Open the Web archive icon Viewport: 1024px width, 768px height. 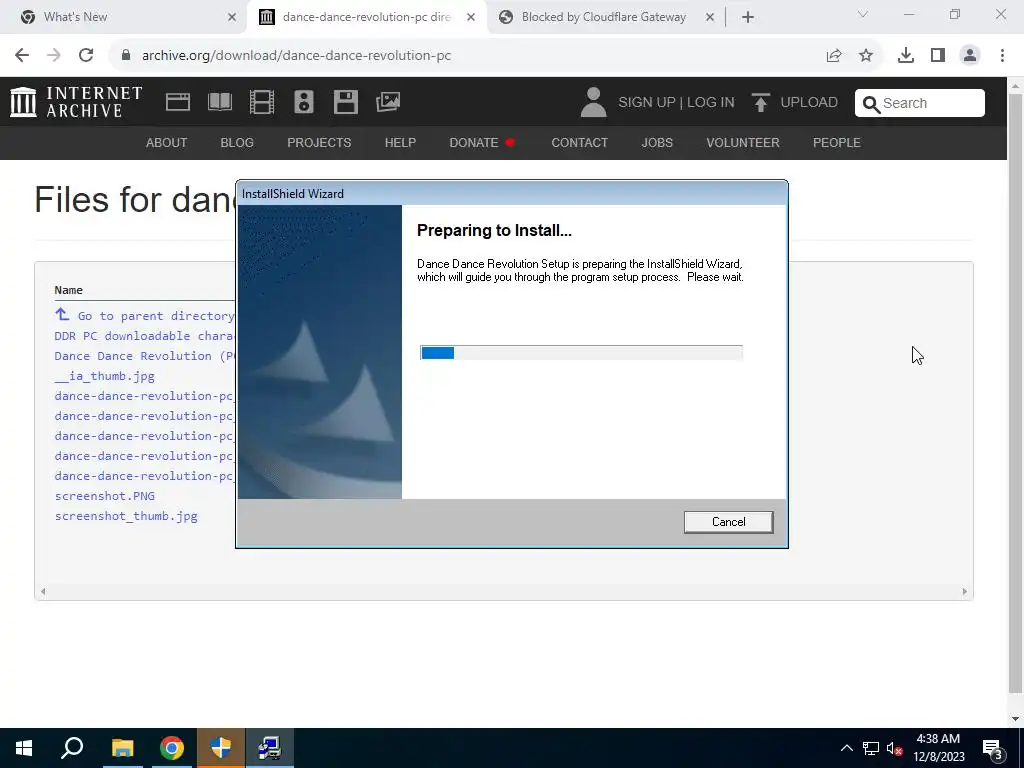click(x=178, y=102)
